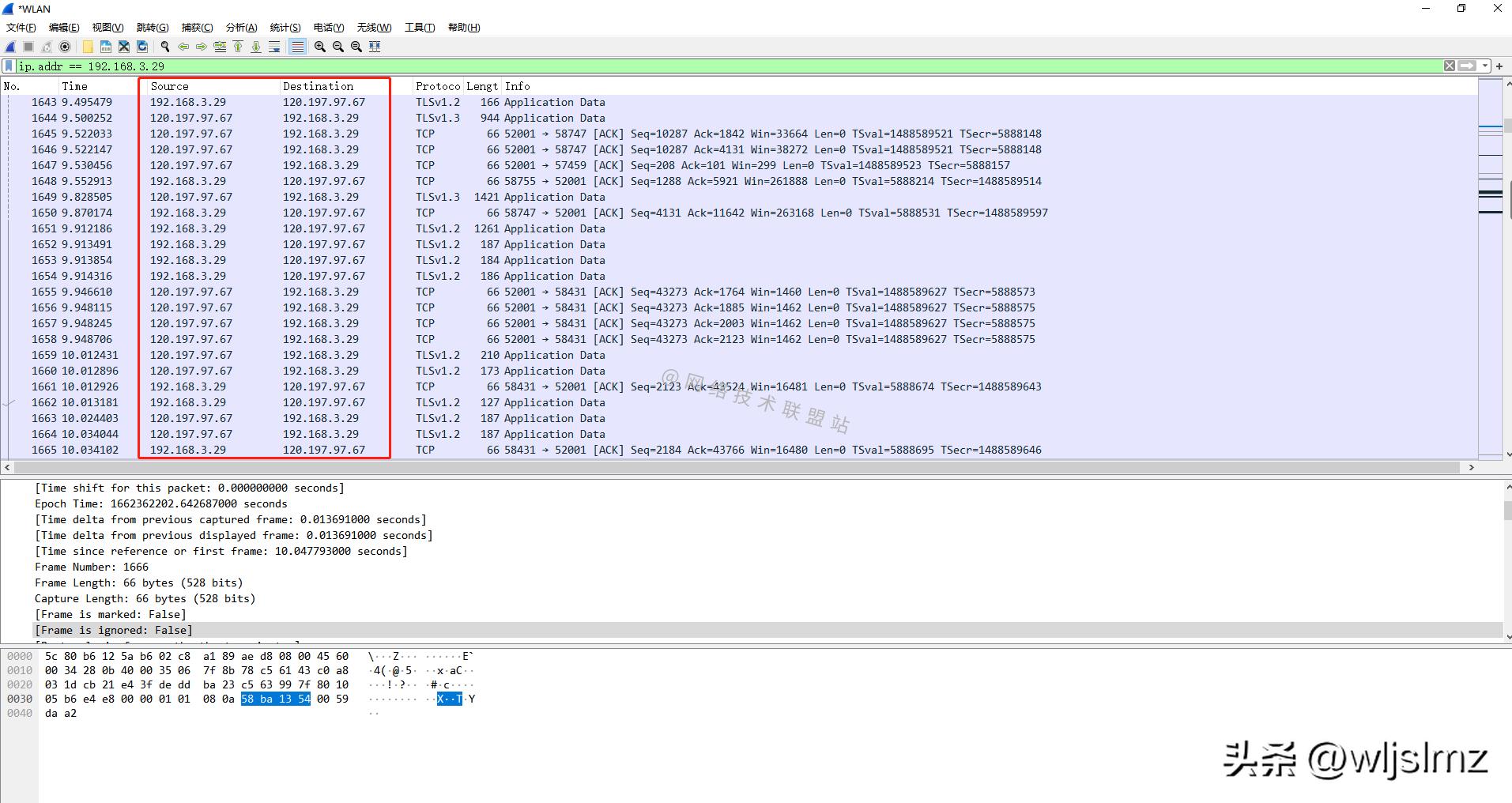
Task: Click the open capture file folder icon
Action: (x=88, y=47)
